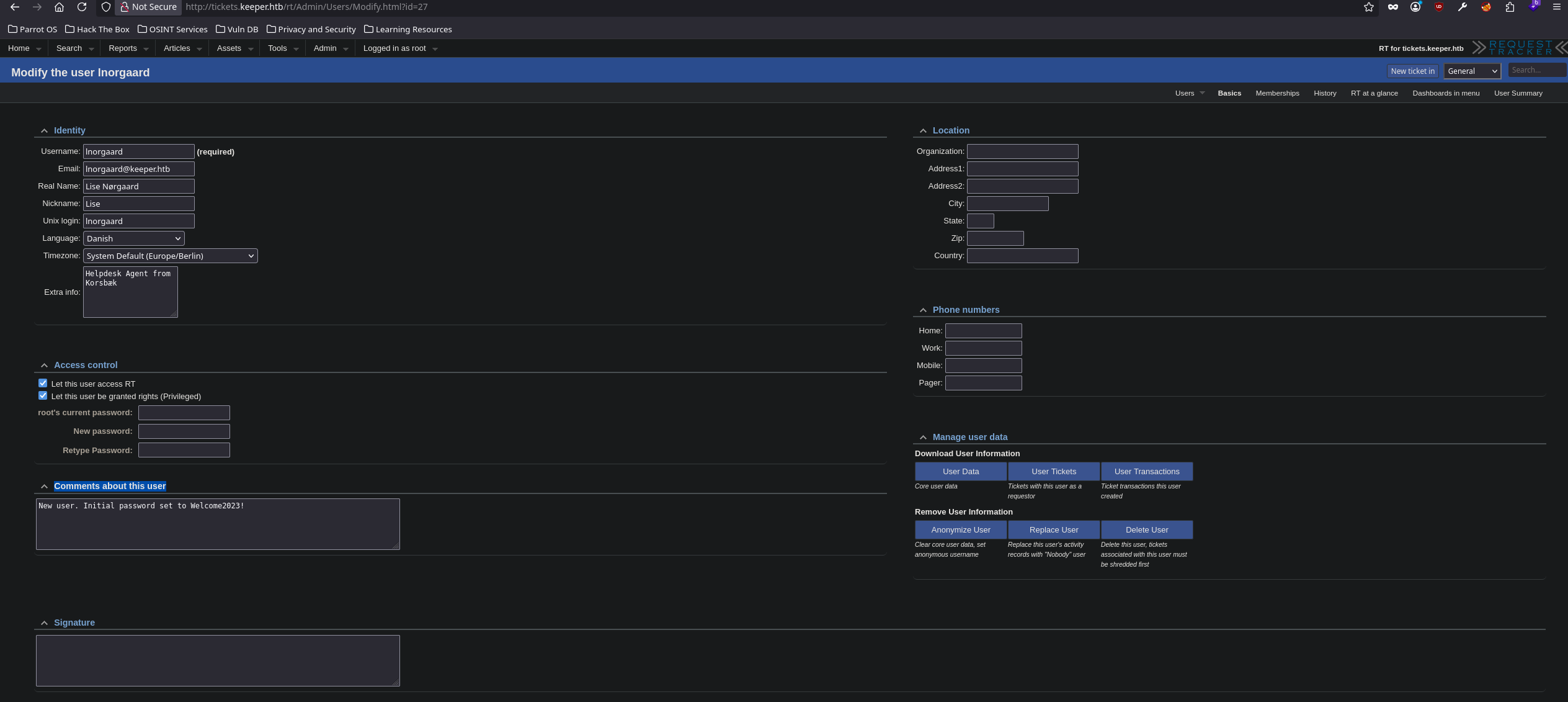Image resolution: width=1568 pixels, height=702 pixels.
Task: Open the Firefox hamburger menu
Action: pyautogui.click(x=1556, y=7)
